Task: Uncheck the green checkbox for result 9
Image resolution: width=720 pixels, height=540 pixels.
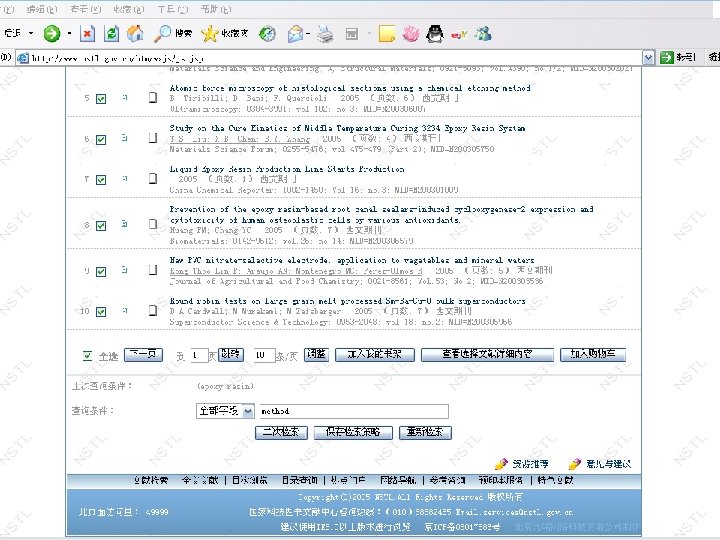Action: point(101,271)
